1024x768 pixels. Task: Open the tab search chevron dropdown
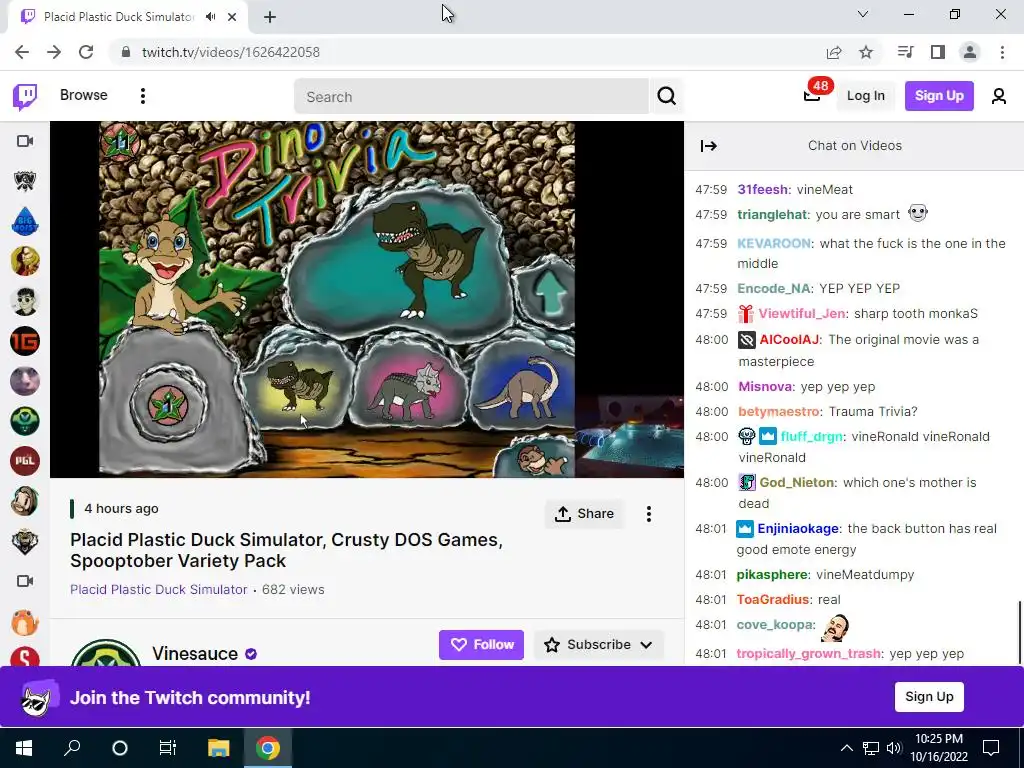coord(863,14)
